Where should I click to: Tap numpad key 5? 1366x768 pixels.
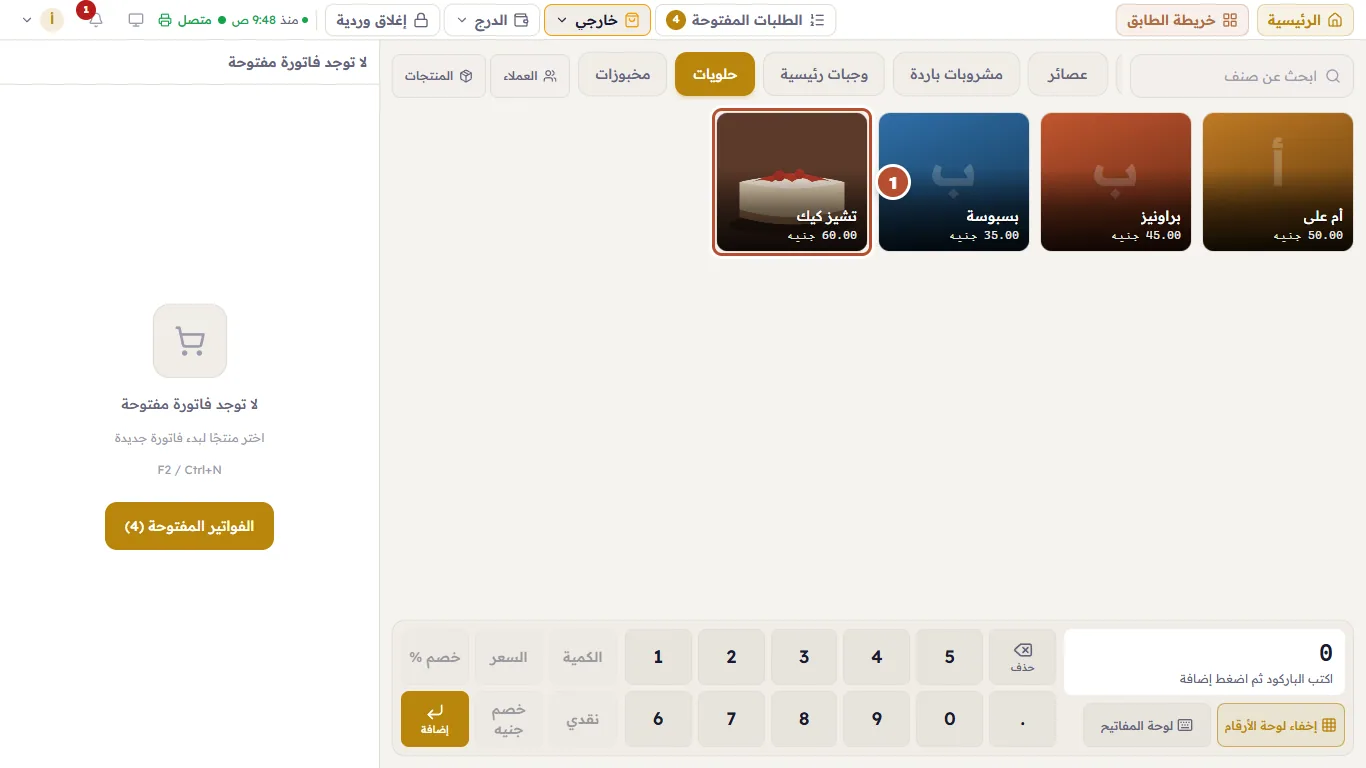pyautogui.click(x=950, y=657)
